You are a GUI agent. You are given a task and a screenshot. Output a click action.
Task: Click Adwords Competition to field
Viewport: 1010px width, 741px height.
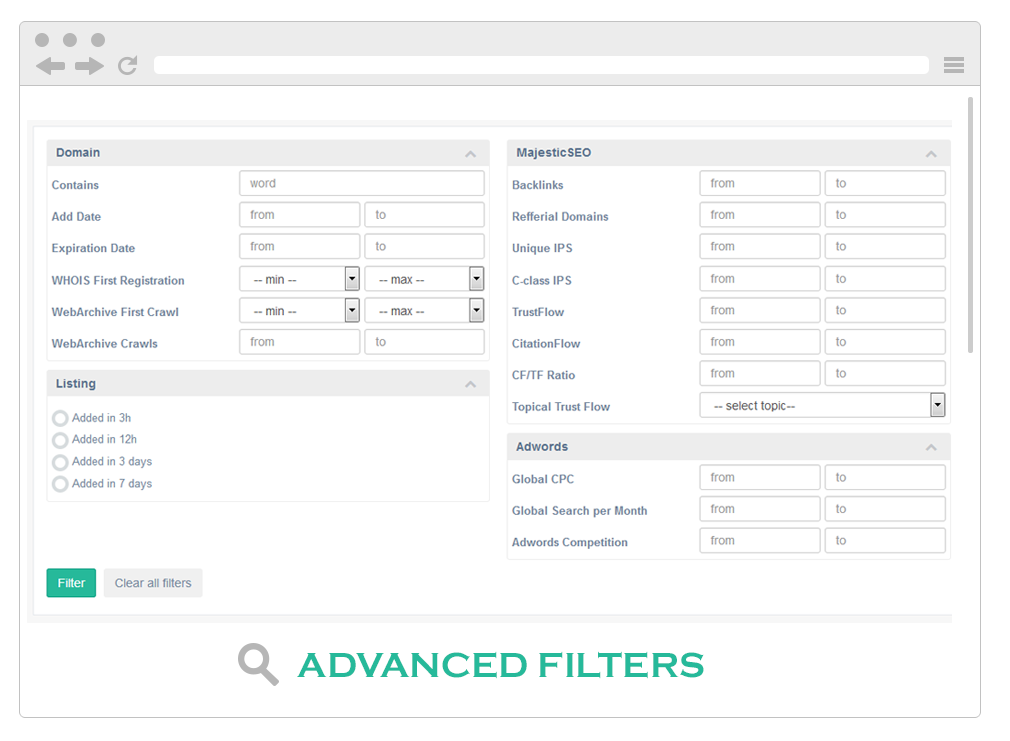(x=885, y=541)
